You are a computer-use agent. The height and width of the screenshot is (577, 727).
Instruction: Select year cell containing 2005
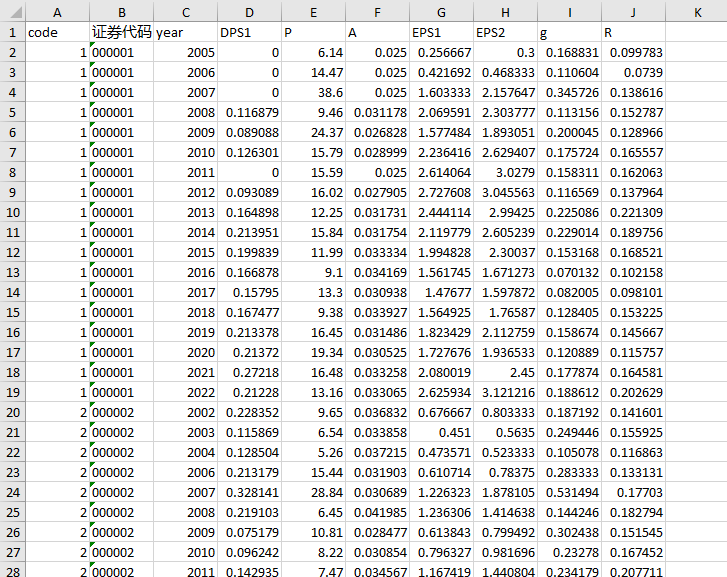point(185,52)
